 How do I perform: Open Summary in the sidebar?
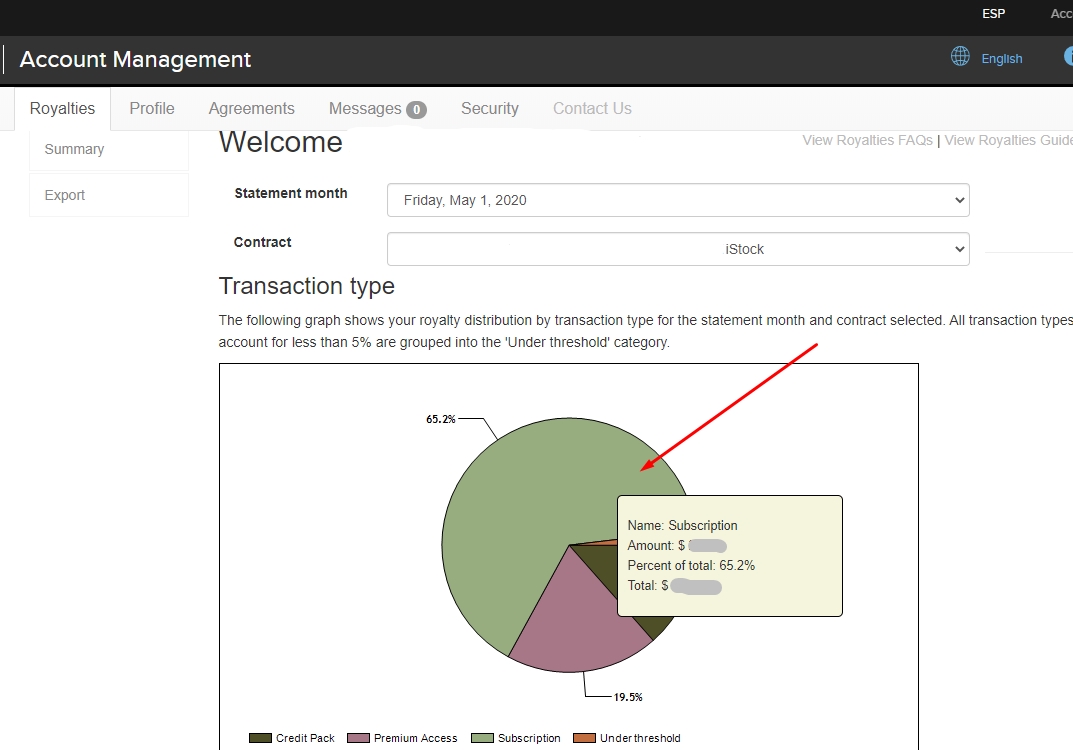[74, 149]
